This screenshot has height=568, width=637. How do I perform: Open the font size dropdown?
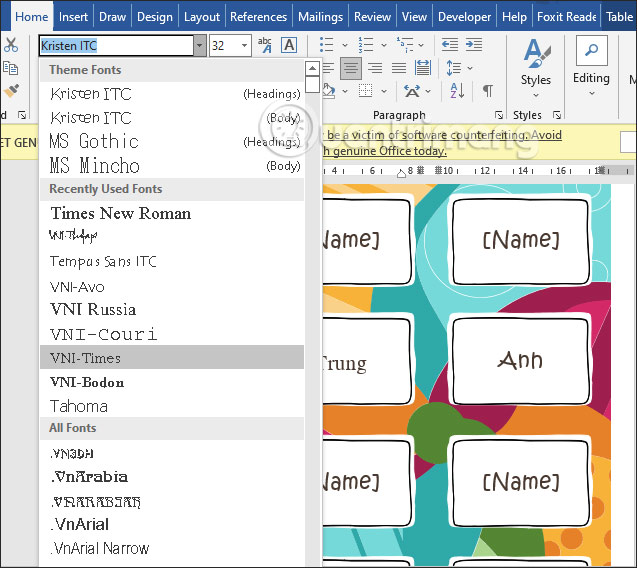click(244, 46)
